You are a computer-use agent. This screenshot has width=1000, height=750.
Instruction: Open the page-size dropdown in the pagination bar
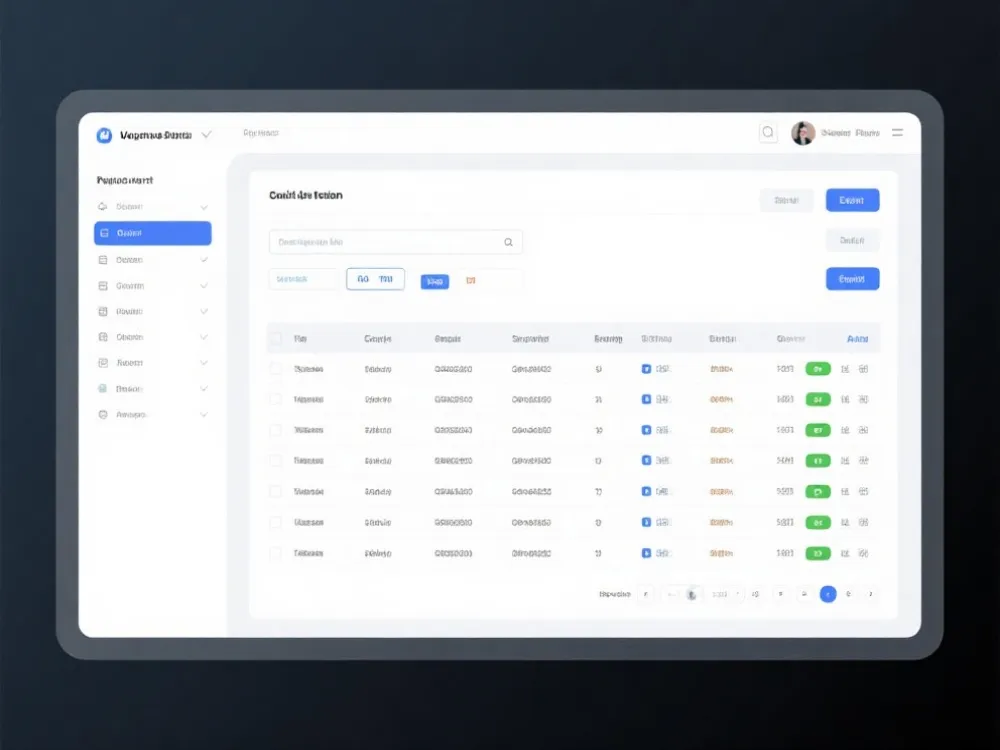point(725,594)
